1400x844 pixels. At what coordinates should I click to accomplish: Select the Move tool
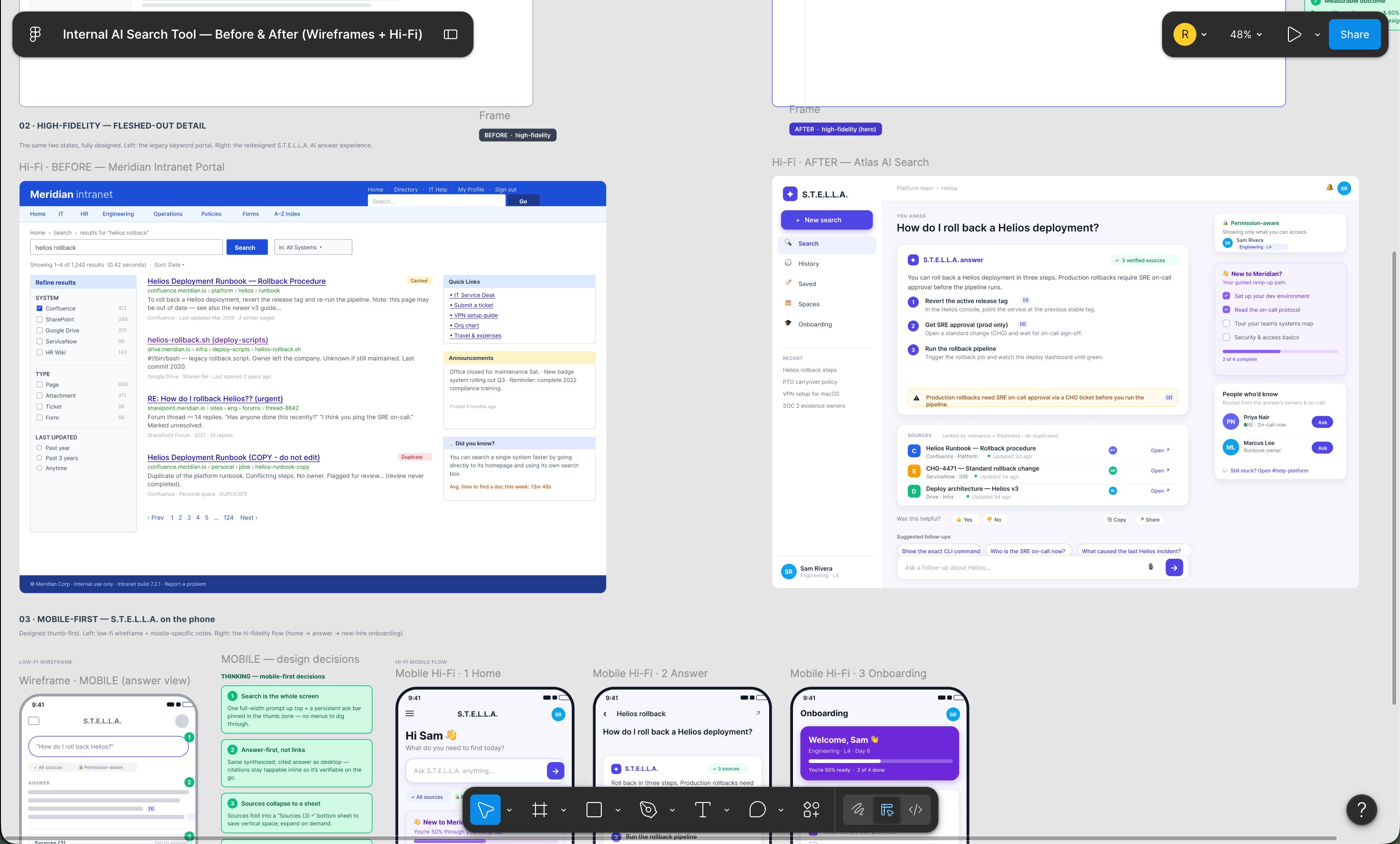[485, 809]
